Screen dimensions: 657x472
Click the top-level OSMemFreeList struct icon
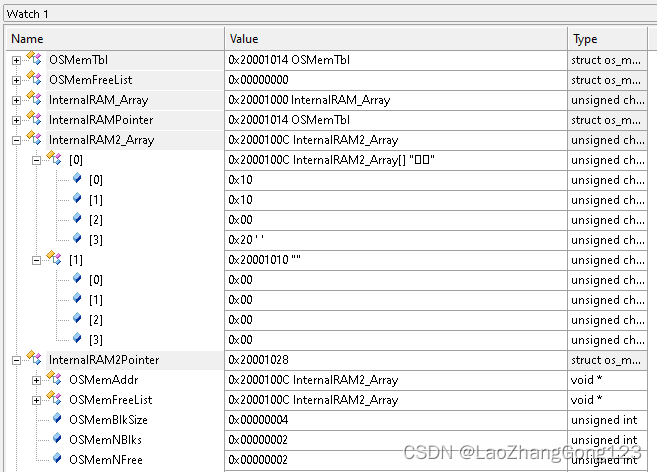click(34, 78)
